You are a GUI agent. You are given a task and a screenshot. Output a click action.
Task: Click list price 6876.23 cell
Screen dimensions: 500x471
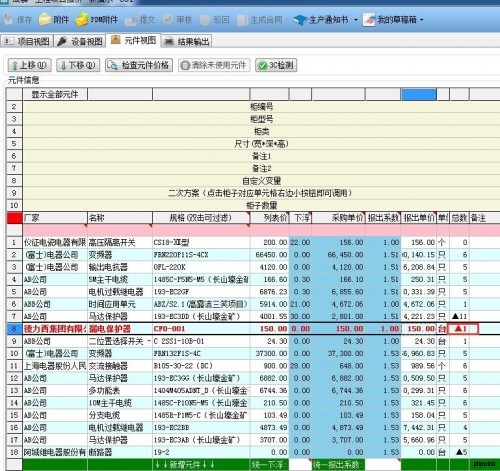click(269, 292)
